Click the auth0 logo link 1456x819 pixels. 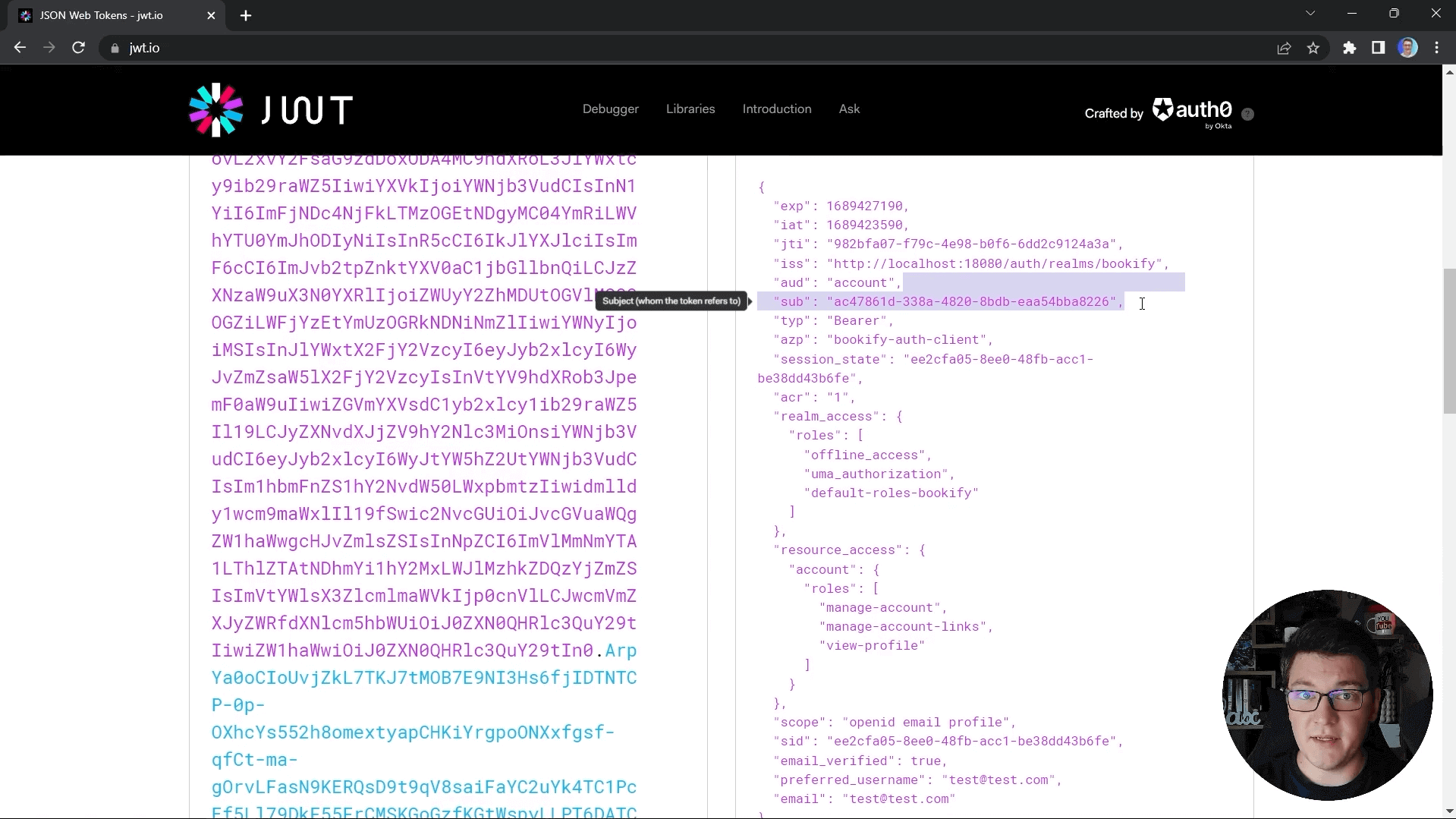coord(1192,111)
